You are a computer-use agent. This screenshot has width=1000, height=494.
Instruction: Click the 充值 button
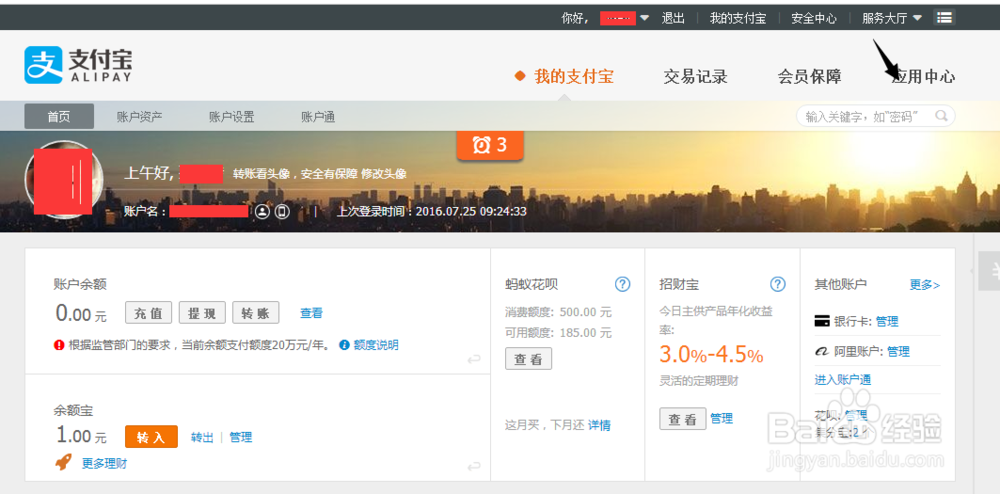(149, 313)
